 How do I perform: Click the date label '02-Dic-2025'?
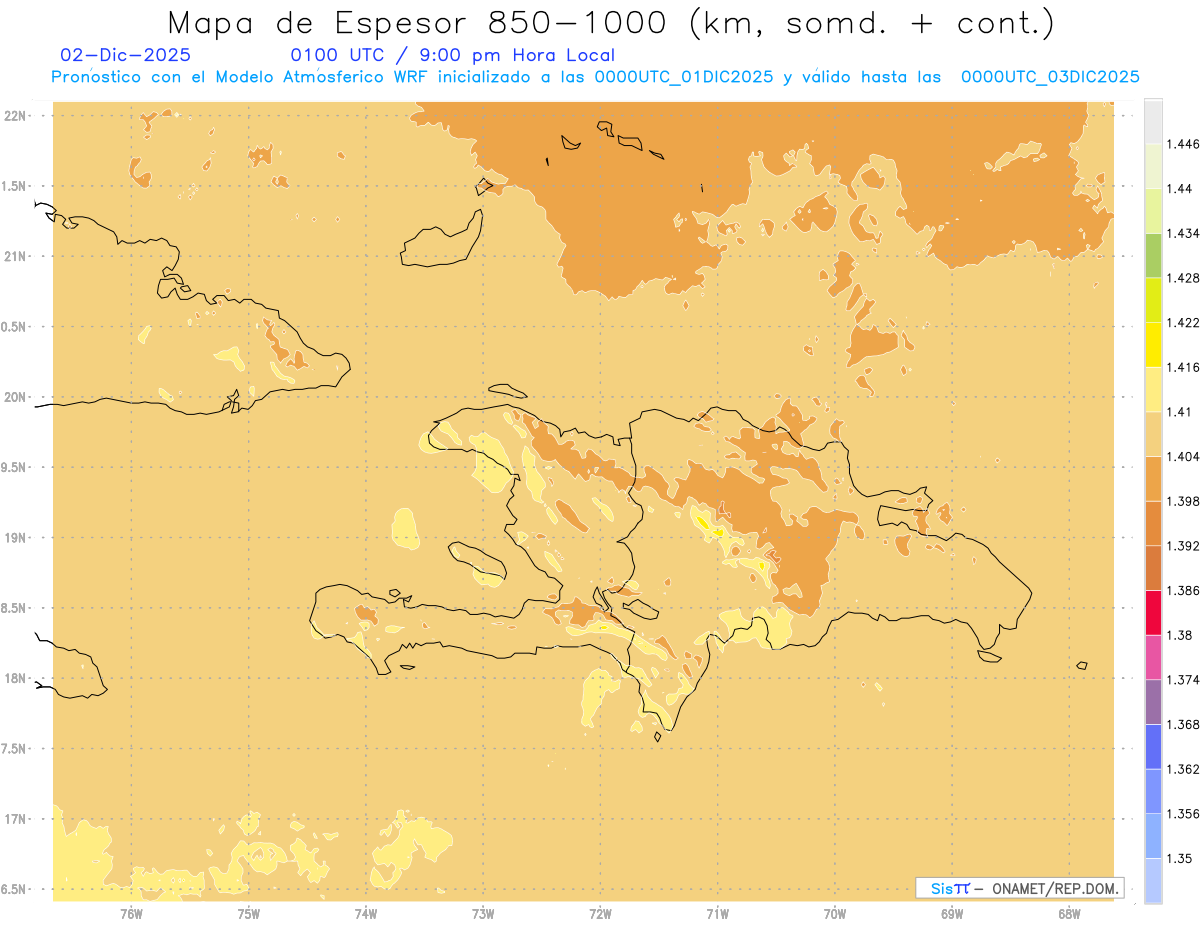coord(125,55)
